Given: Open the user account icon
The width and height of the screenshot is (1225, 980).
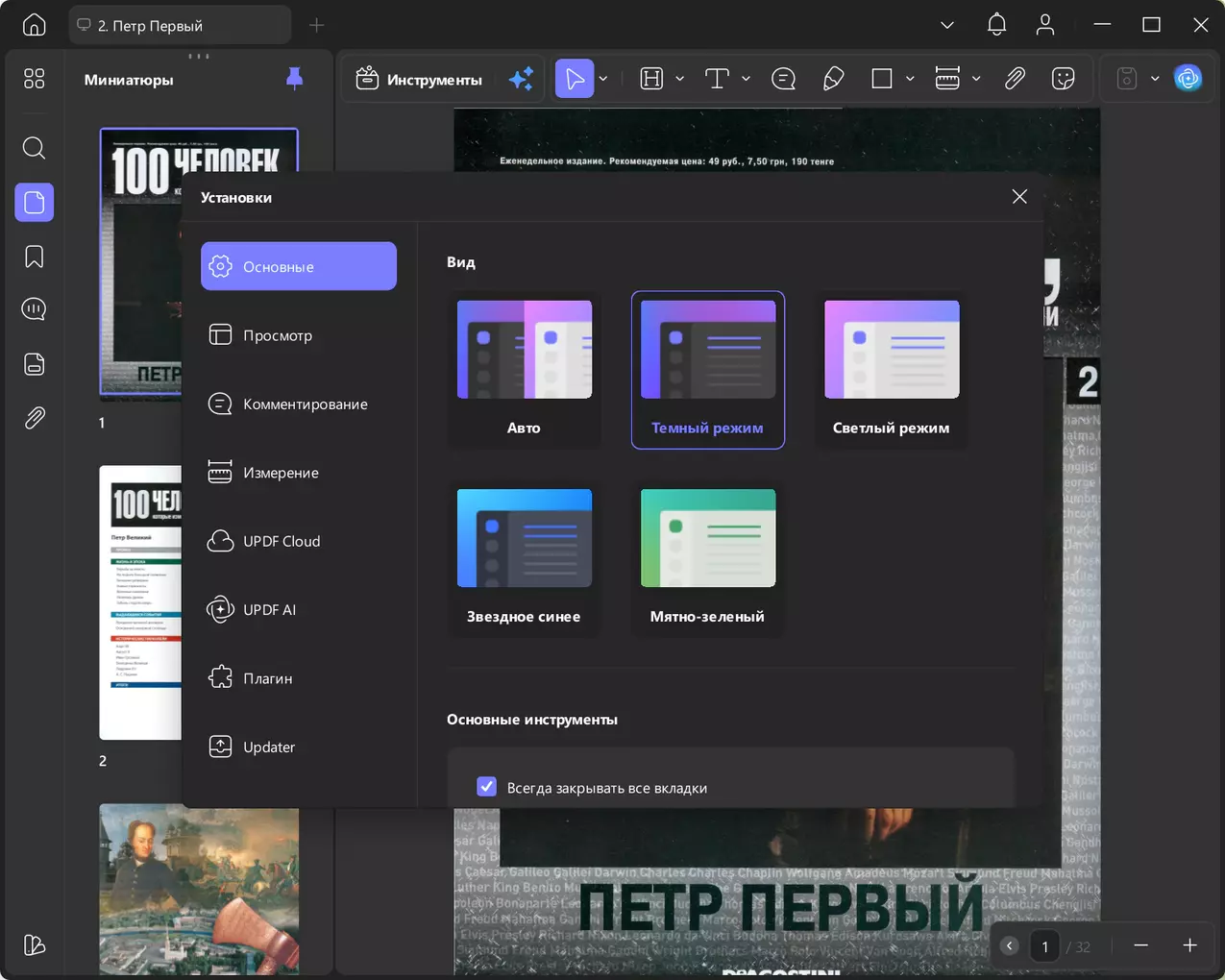Looking at the screenshot, I should 1045,25.
